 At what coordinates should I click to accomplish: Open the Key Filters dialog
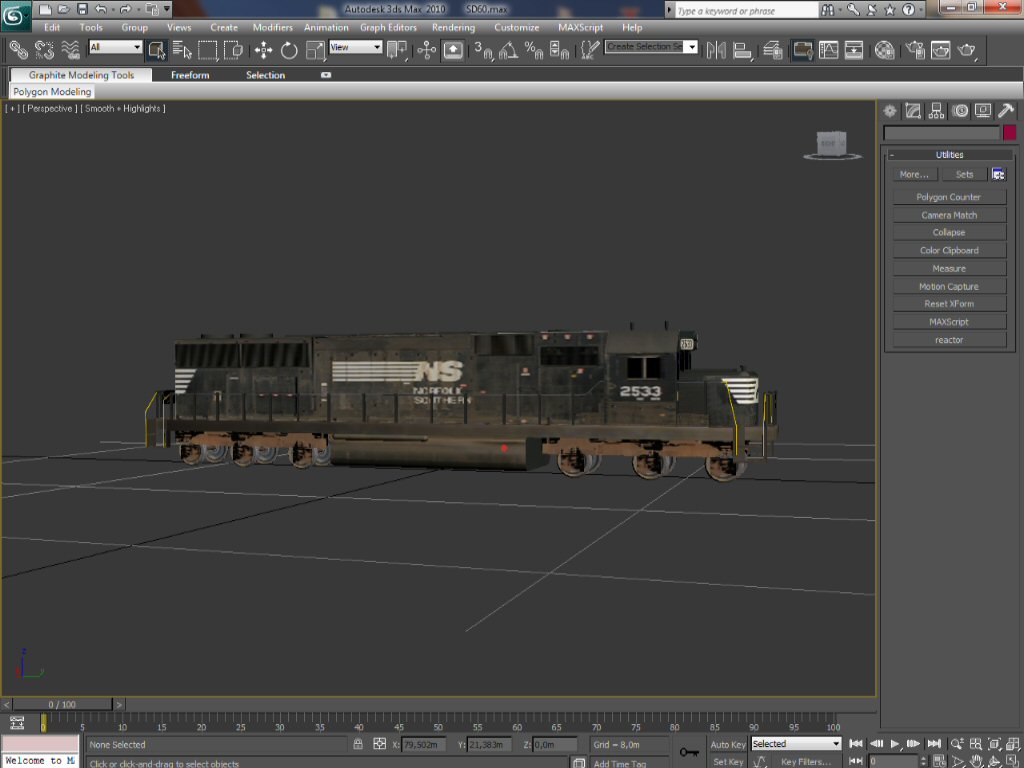(x=806, y=761)
